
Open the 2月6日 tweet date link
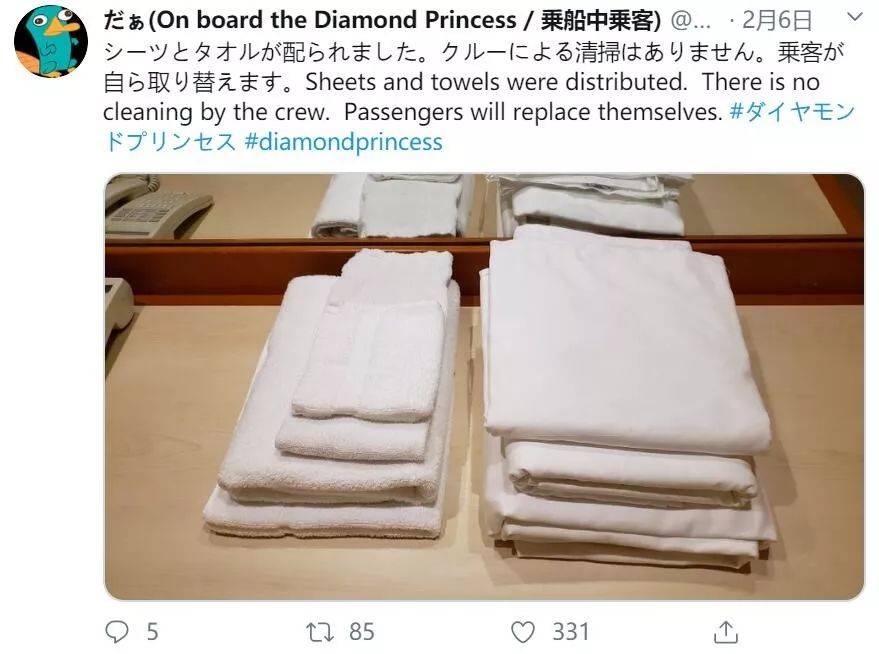[x=777, y=21]
